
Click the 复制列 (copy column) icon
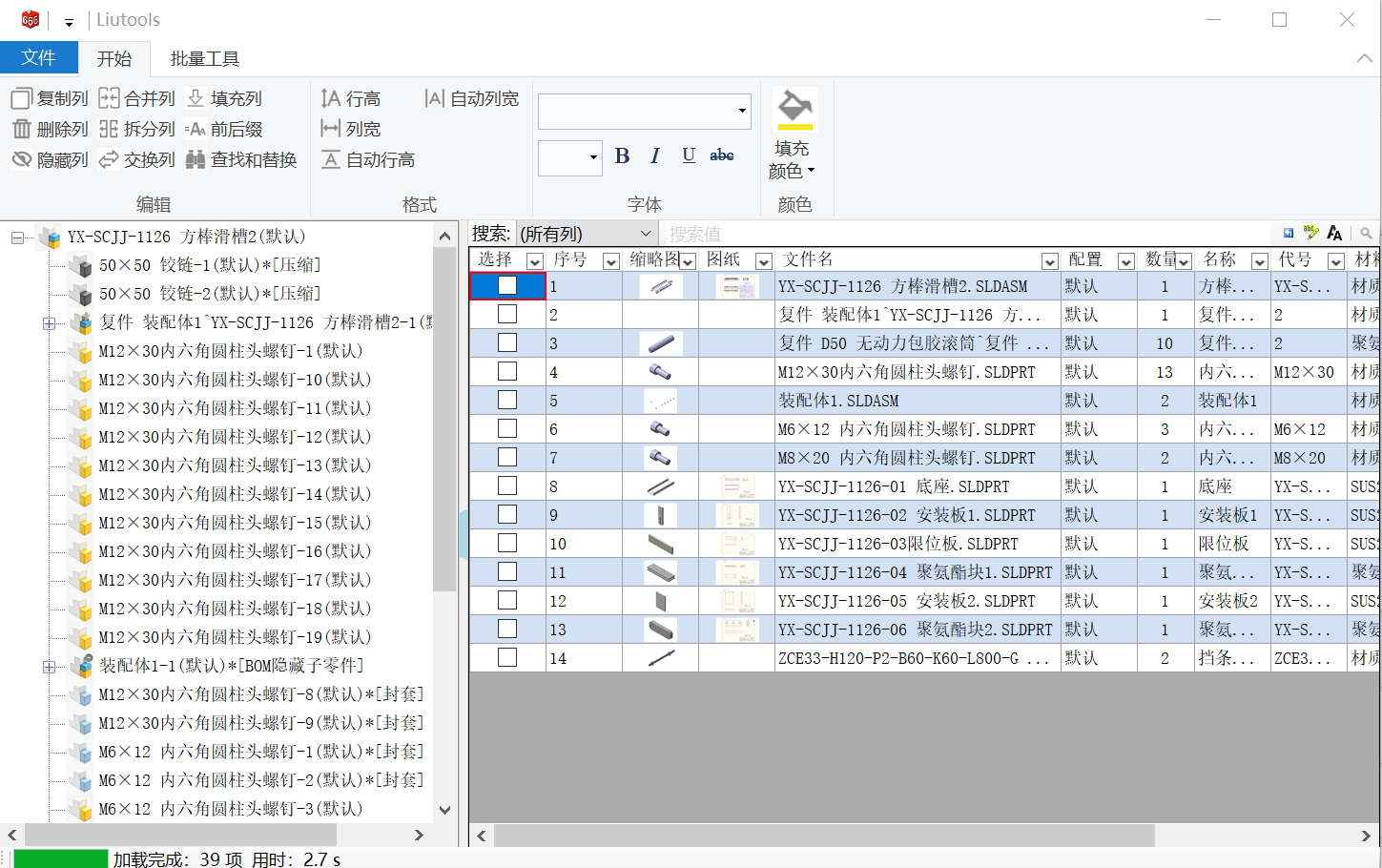[22, 98]
